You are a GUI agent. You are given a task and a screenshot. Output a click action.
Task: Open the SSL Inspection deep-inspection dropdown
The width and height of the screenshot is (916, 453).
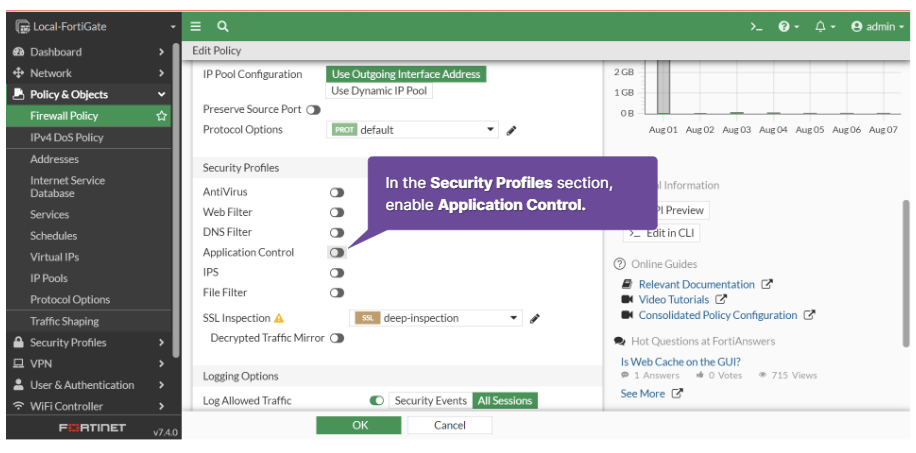[436, 318]
